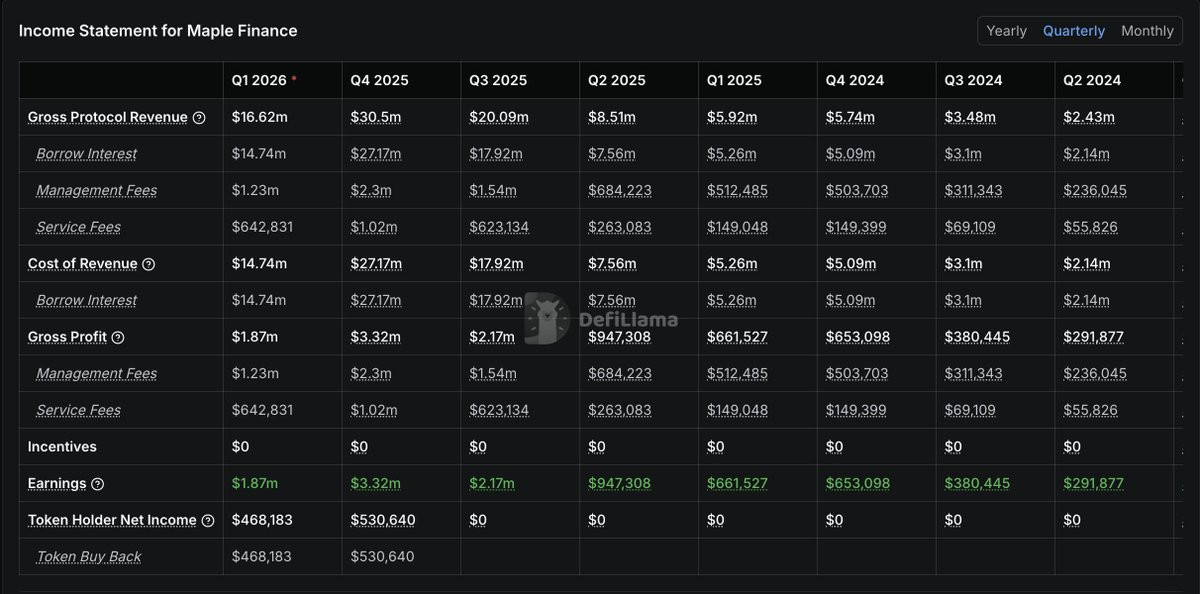Select the Quarterly view tab

click(x=1073, y=31)
